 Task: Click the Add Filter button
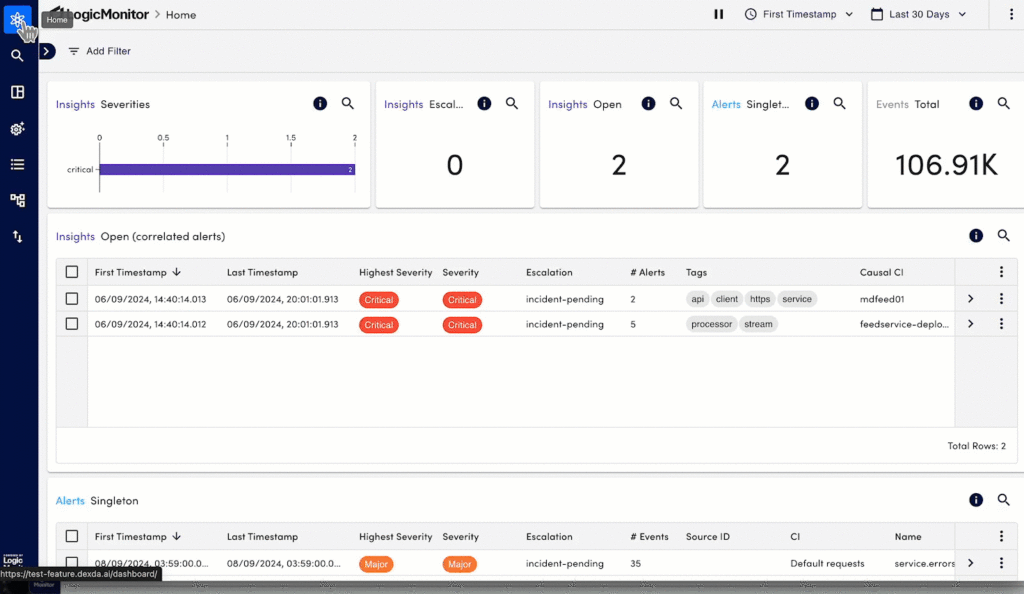click(99, 50)
